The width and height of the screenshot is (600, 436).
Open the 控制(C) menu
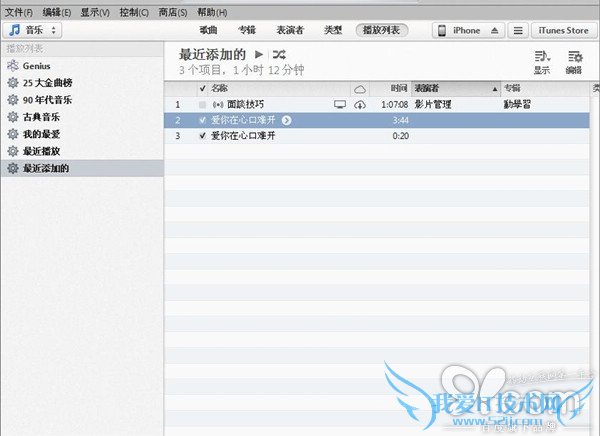coord(134,13)
